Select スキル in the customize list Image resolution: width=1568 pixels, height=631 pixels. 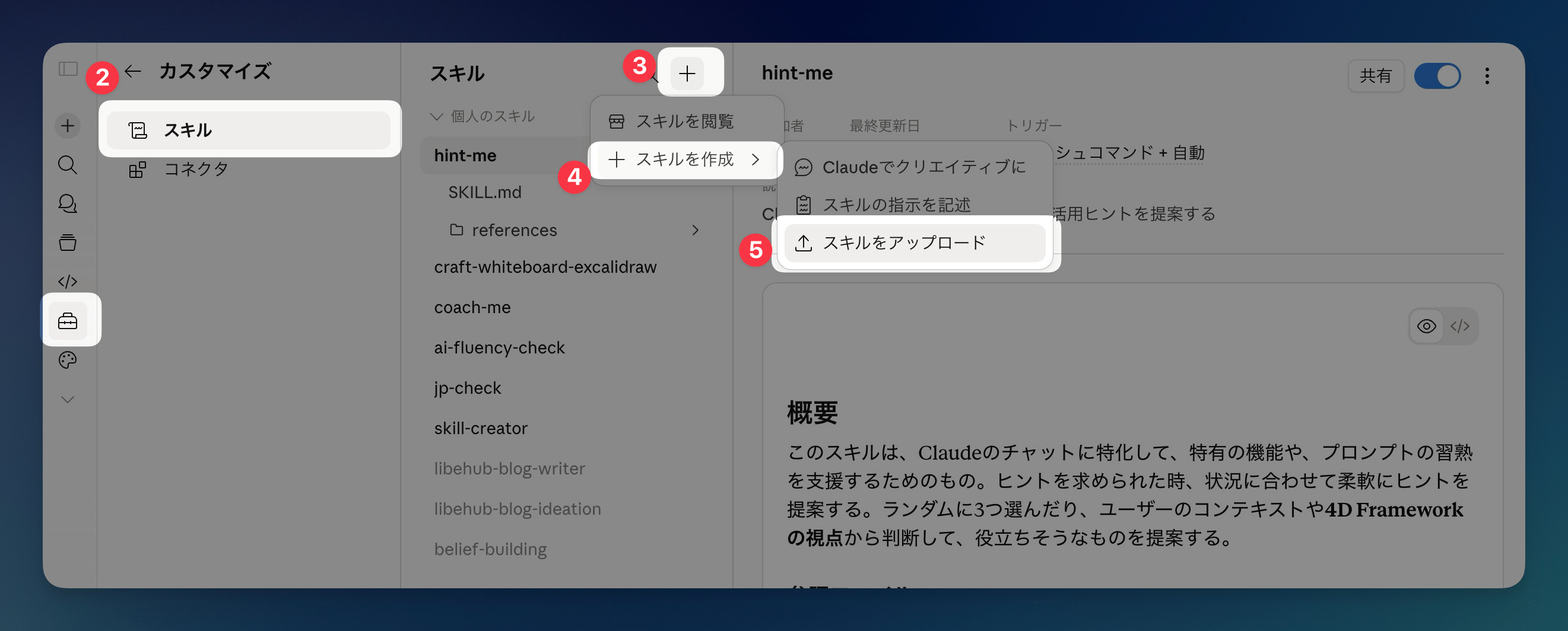click(x=248, y=130)
